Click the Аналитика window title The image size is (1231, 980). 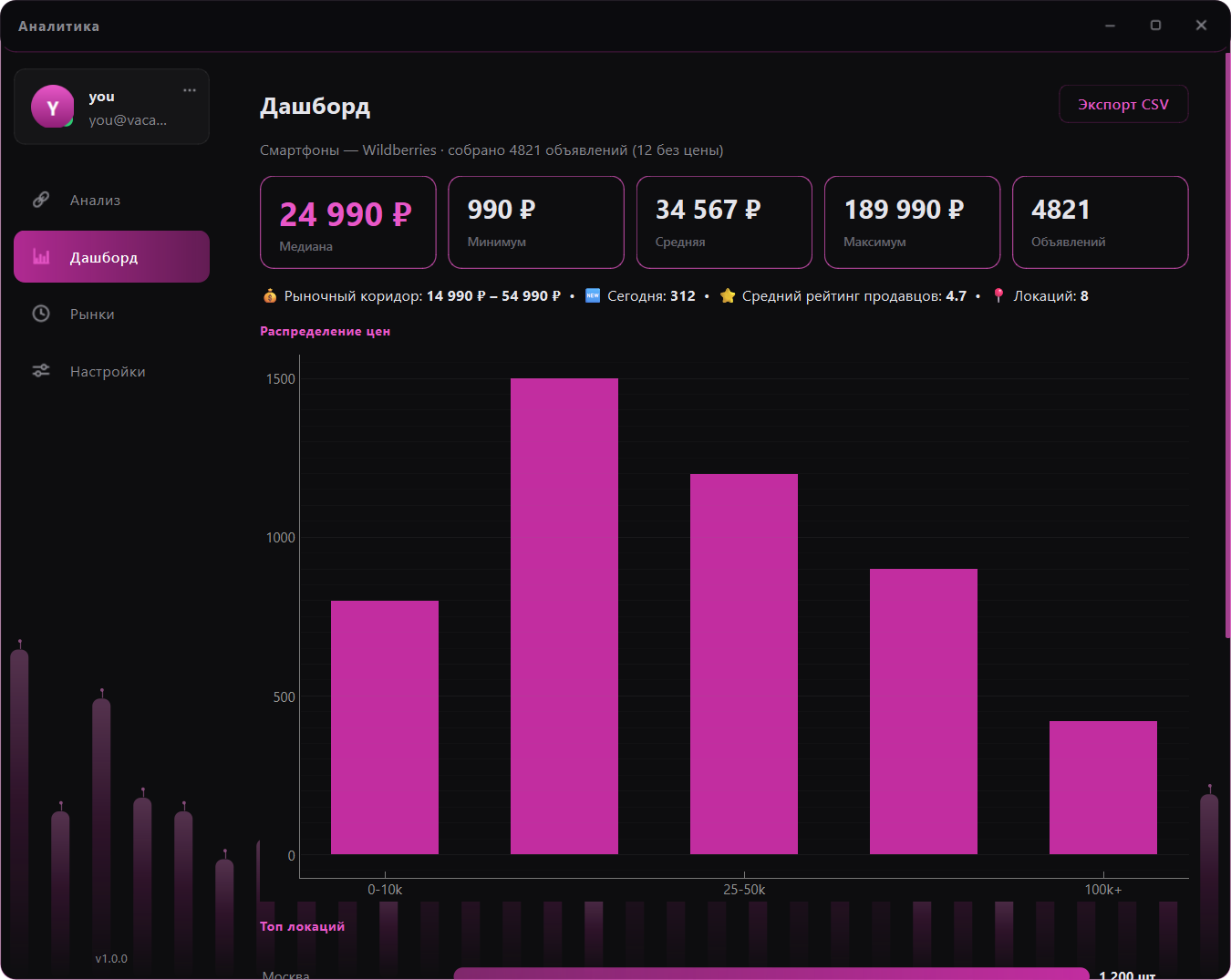point(59,26)
